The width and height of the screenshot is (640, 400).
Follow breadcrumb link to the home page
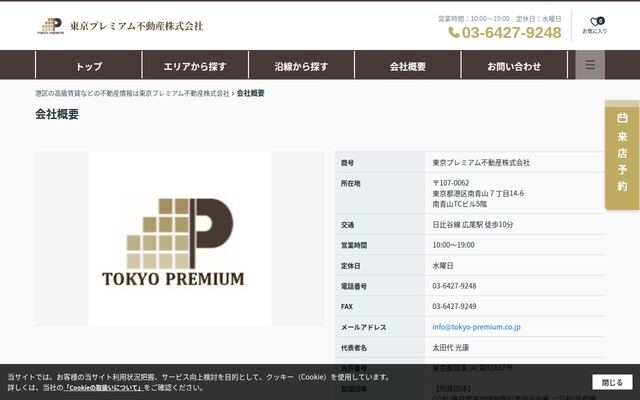132,93
